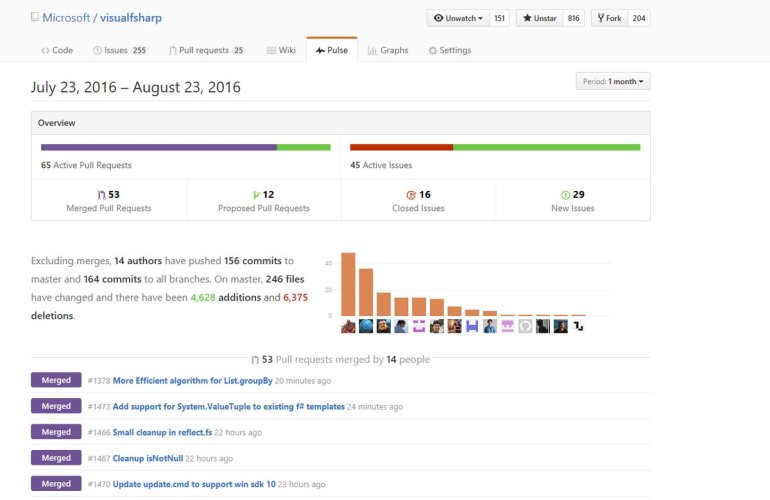Click the repository book icon beside Microsoft

coord(36,18)
